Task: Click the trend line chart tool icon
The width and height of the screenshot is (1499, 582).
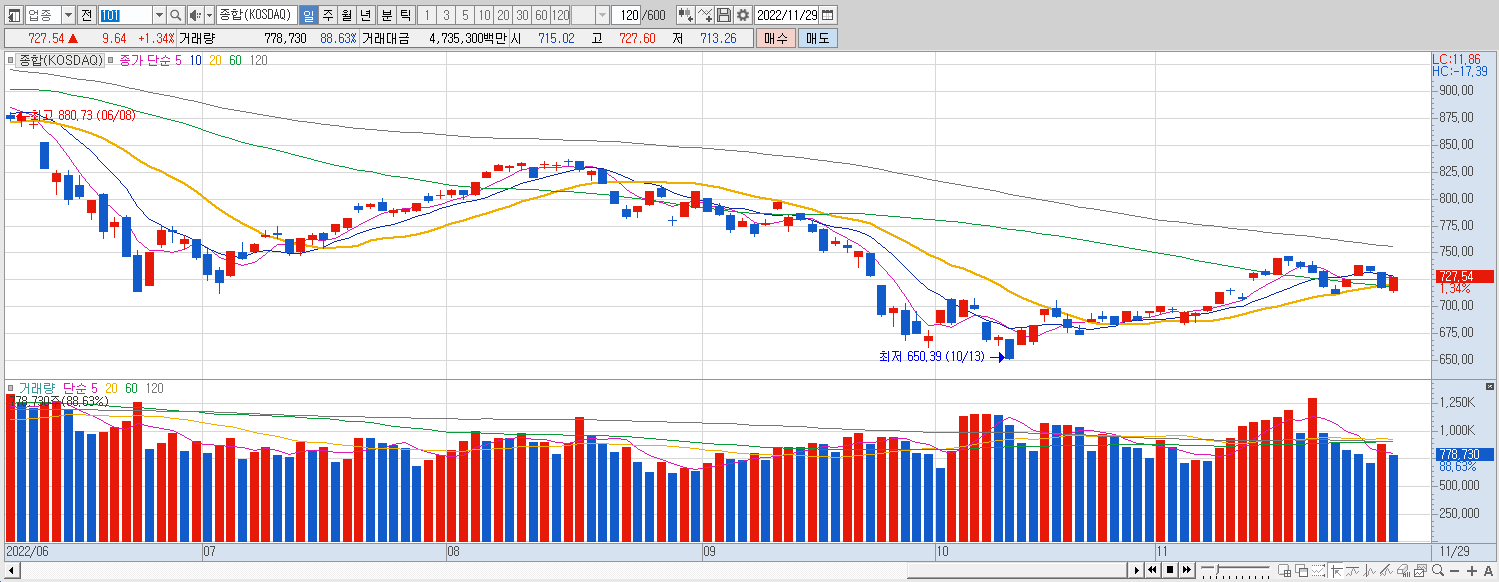Action: coord(1352,570)
